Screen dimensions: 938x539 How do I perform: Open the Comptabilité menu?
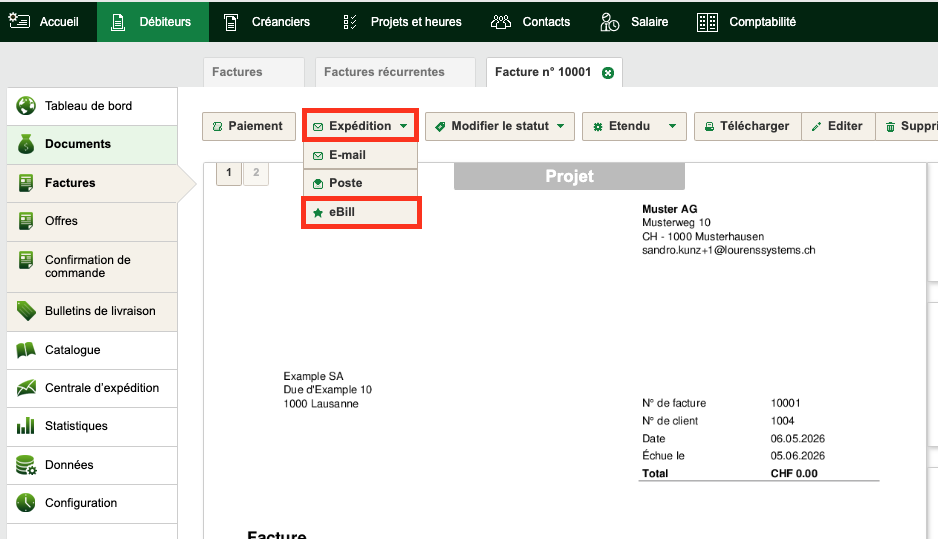click(747, 22)
